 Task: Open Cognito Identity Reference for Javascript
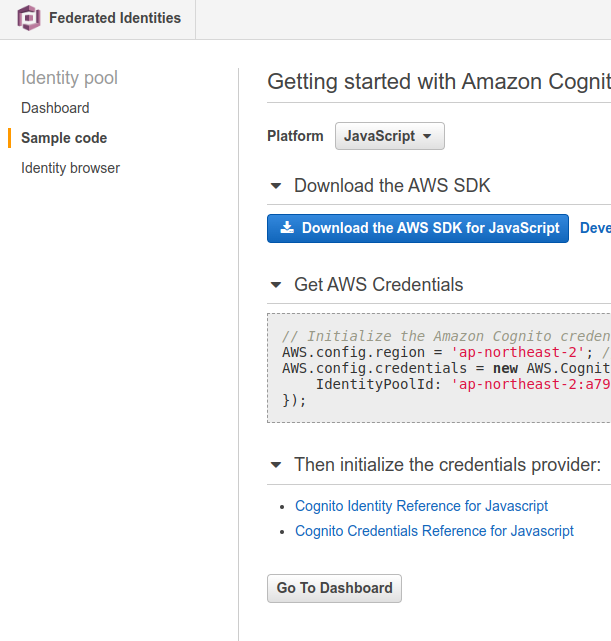coord(421,506)
